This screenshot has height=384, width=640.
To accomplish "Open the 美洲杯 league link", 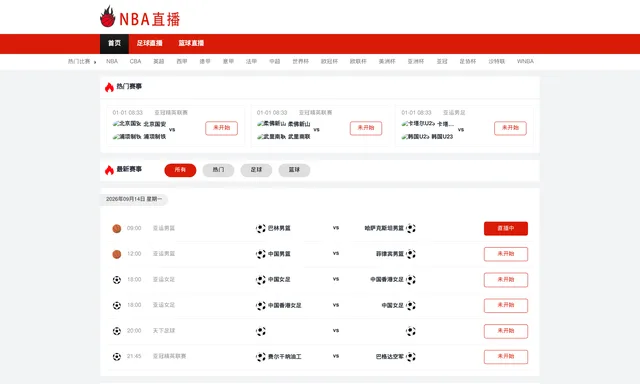I will [387, 61].
